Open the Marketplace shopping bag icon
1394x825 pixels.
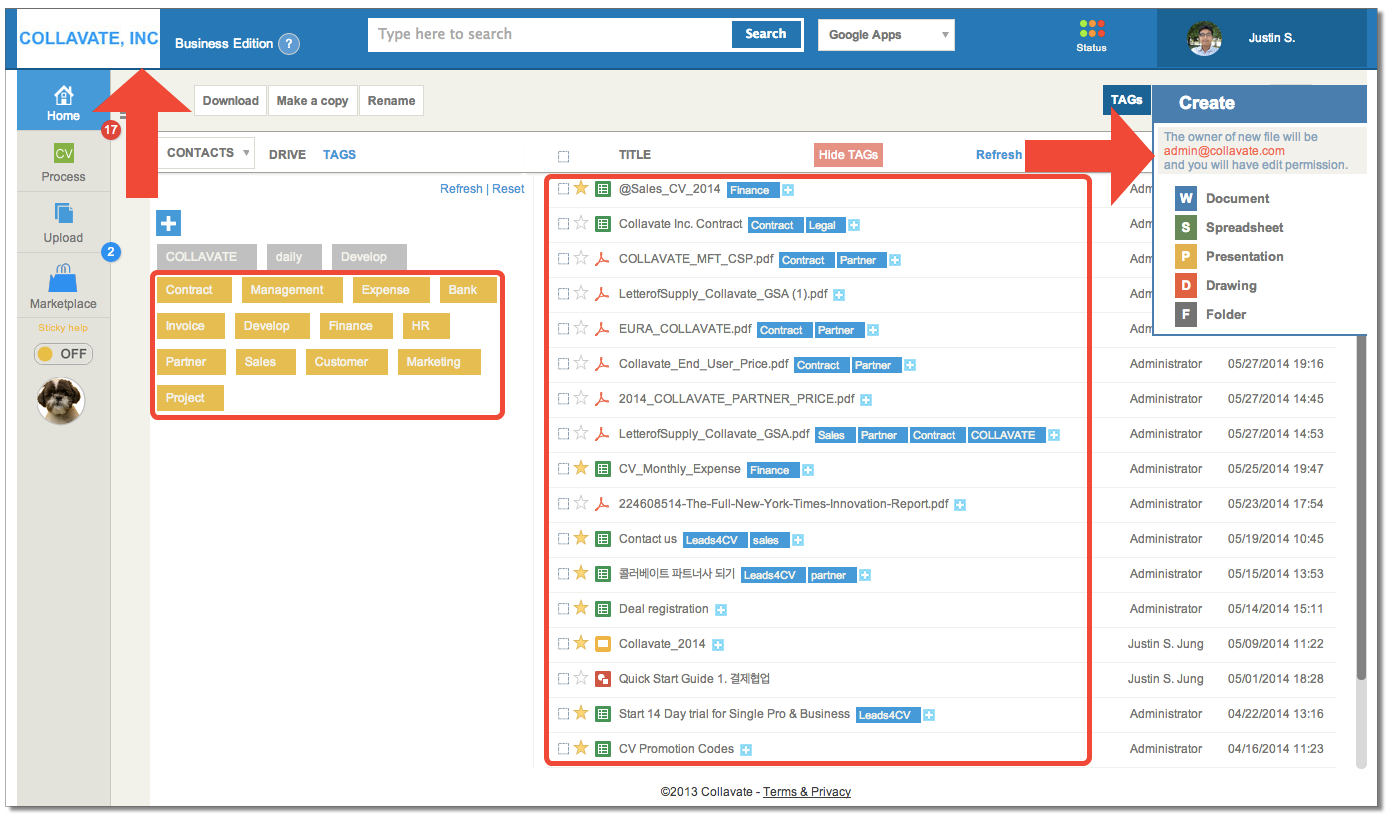tap(63, 276)
